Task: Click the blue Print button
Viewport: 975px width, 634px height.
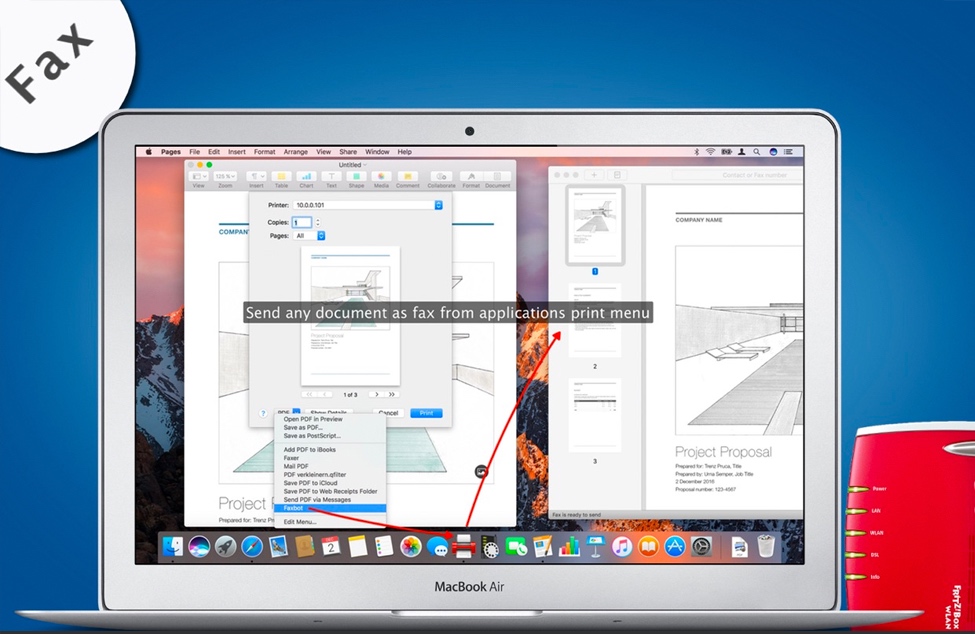Action: [427, 413]
